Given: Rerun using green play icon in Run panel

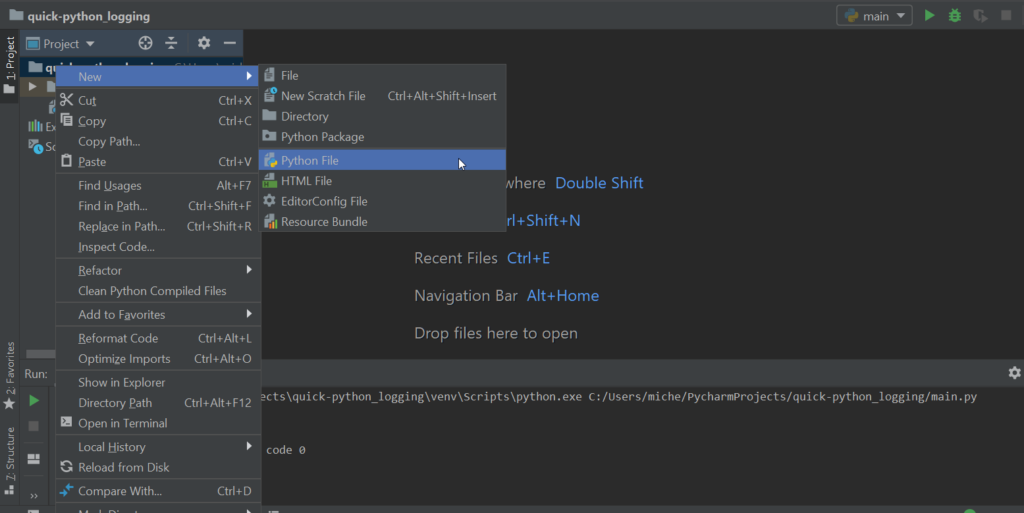Looking at the screenshot, I should (x=33, y=401).
